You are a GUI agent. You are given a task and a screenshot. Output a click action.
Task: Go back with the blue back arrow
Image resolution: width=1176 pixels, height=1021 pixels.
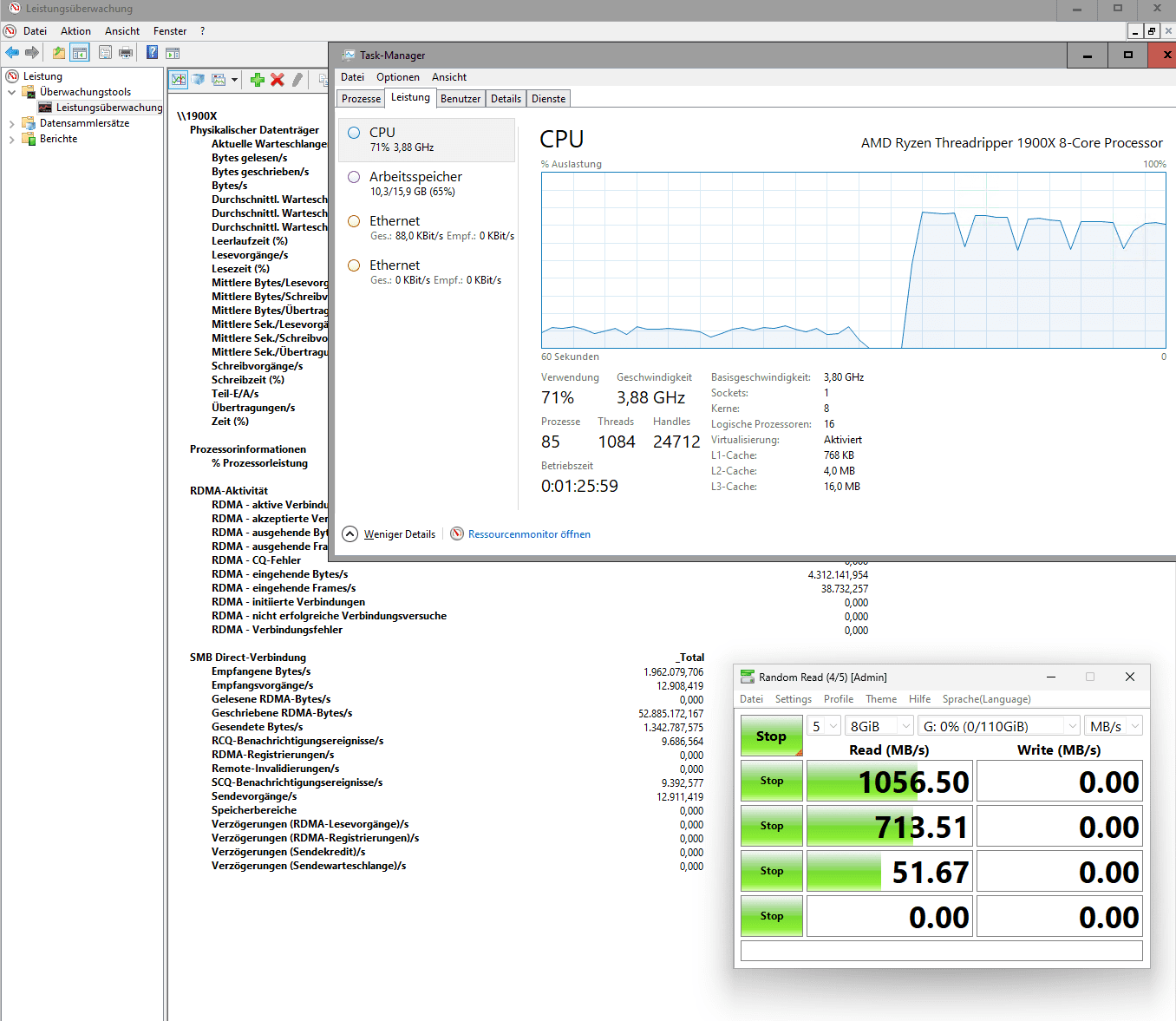coord(12,53)
